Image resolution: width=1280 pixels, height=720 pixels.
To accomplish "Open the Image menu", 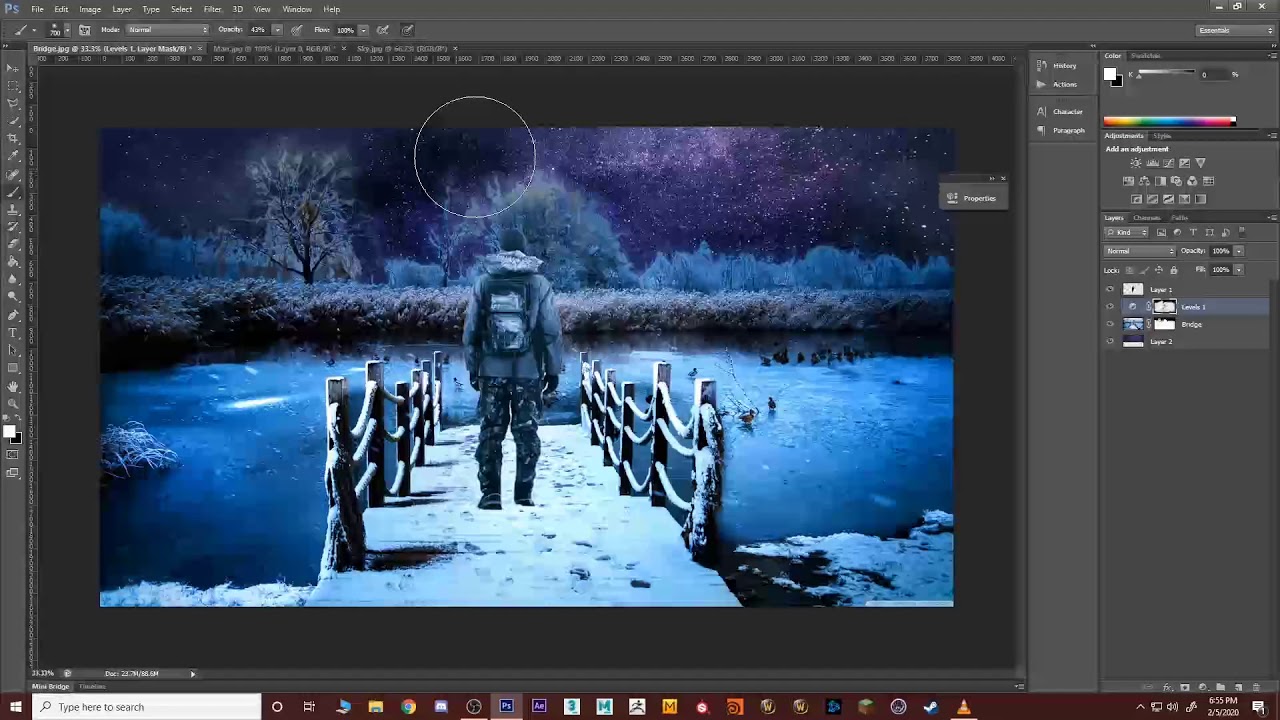I will [90, 9].
